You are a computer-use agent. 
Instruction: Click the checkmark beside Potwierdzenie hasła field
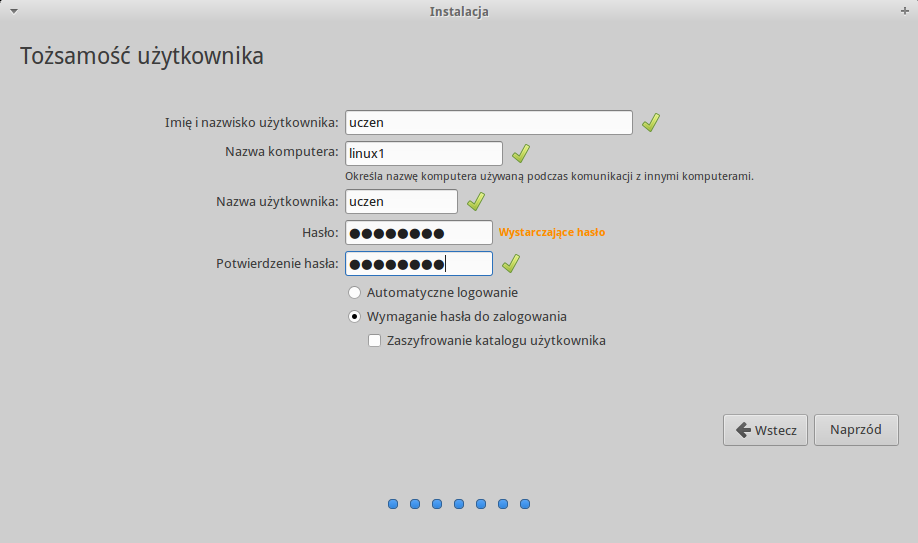click(x=511, y=264)
